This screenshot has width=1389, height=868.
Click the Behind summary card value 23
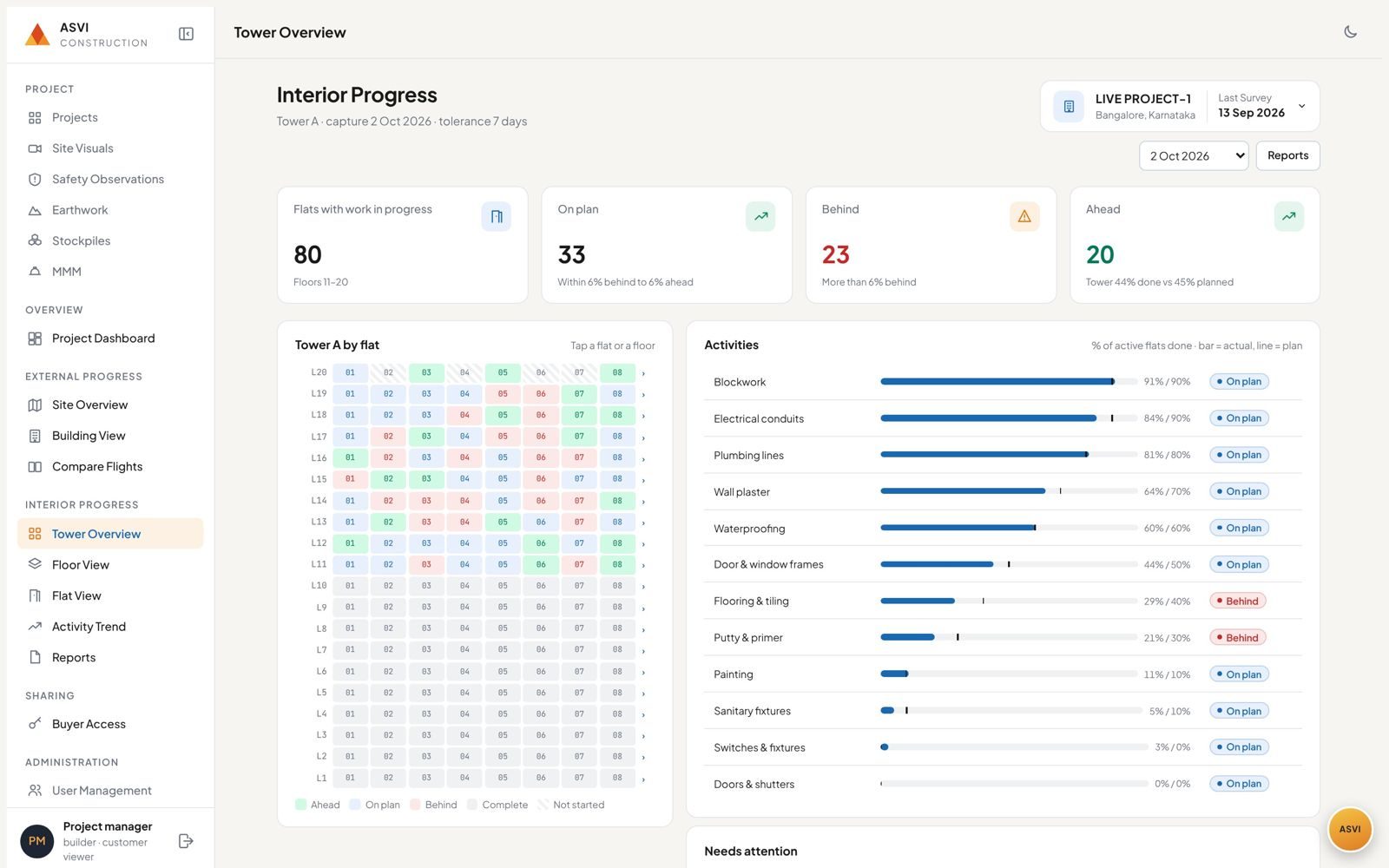[835, 254]
